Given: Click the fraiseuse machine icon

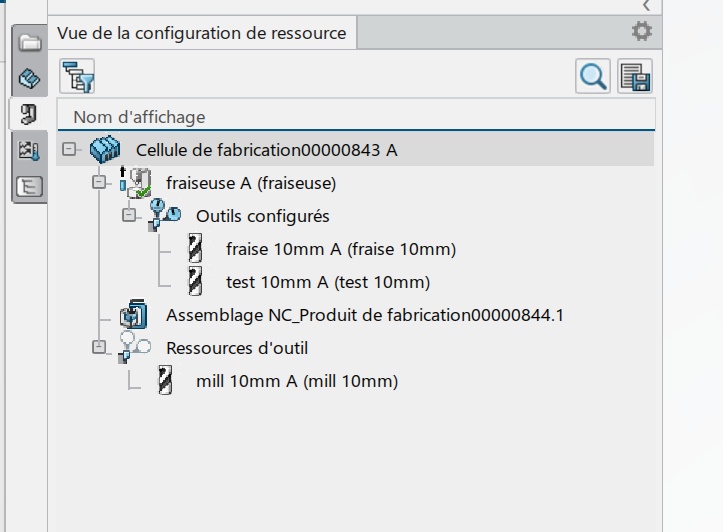Looking at the screenshot, I should click(136, 183).
